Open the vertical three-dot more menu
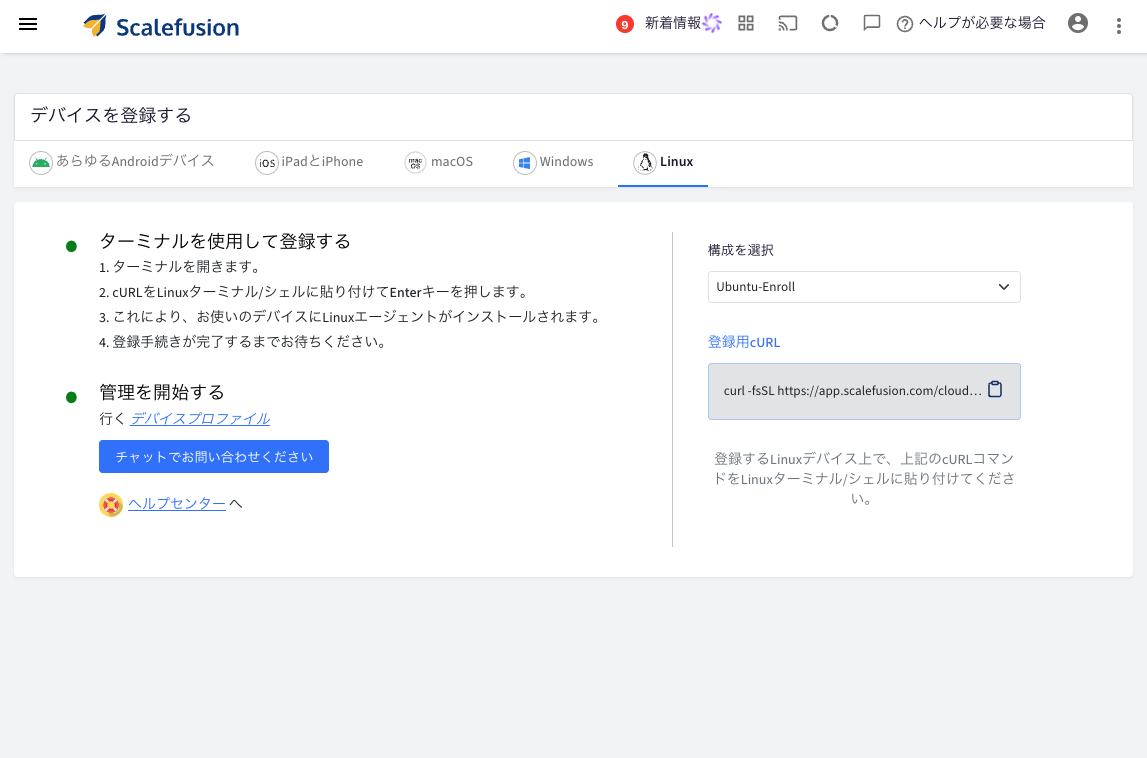Image resolution: width=1147 pixels, height=758 pixels. pyautogui.click(x=1118, y=26)
